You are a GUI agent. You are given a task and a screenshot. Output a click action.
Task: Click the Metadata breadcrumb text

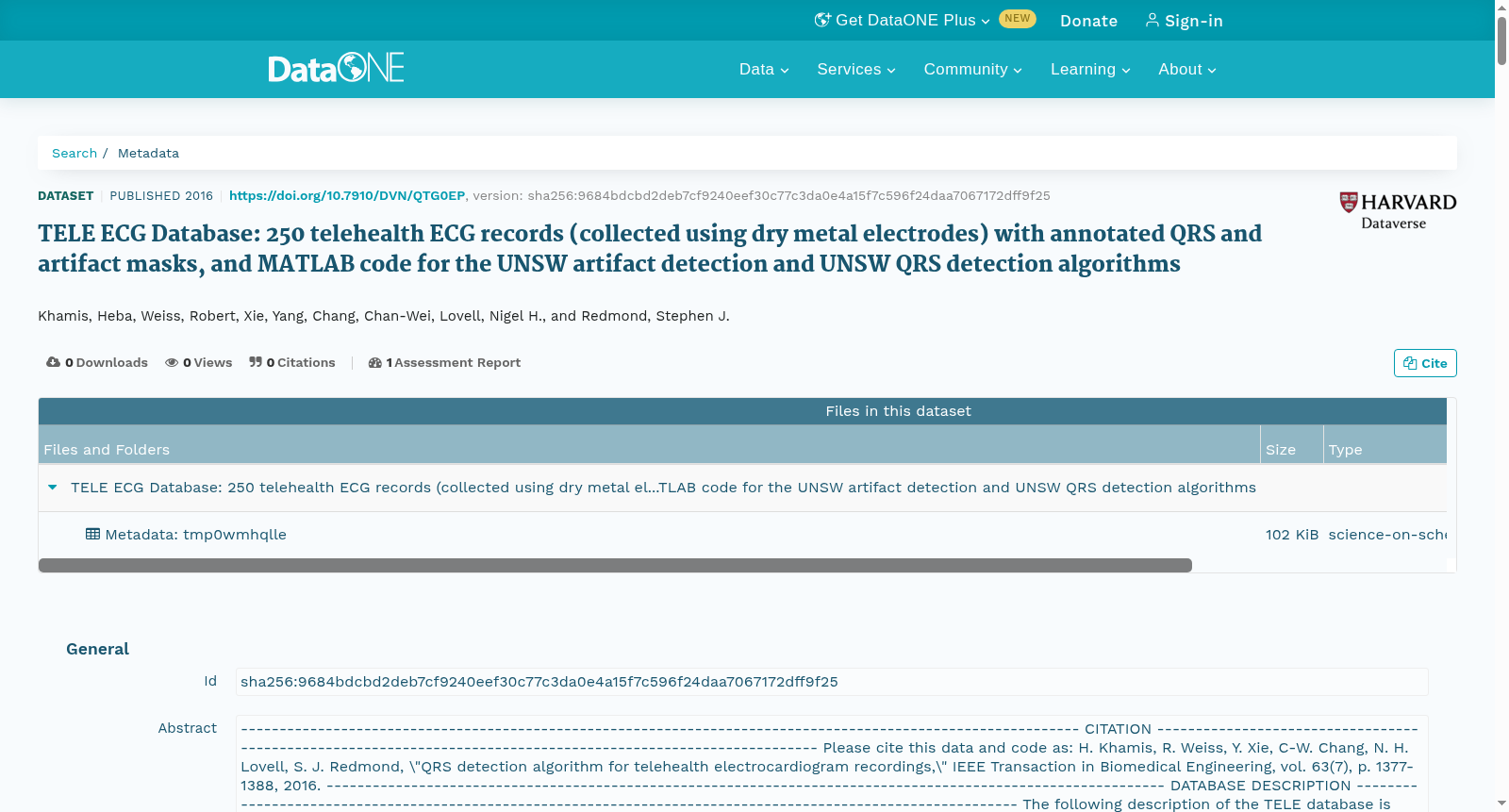[x=148, y=153]
